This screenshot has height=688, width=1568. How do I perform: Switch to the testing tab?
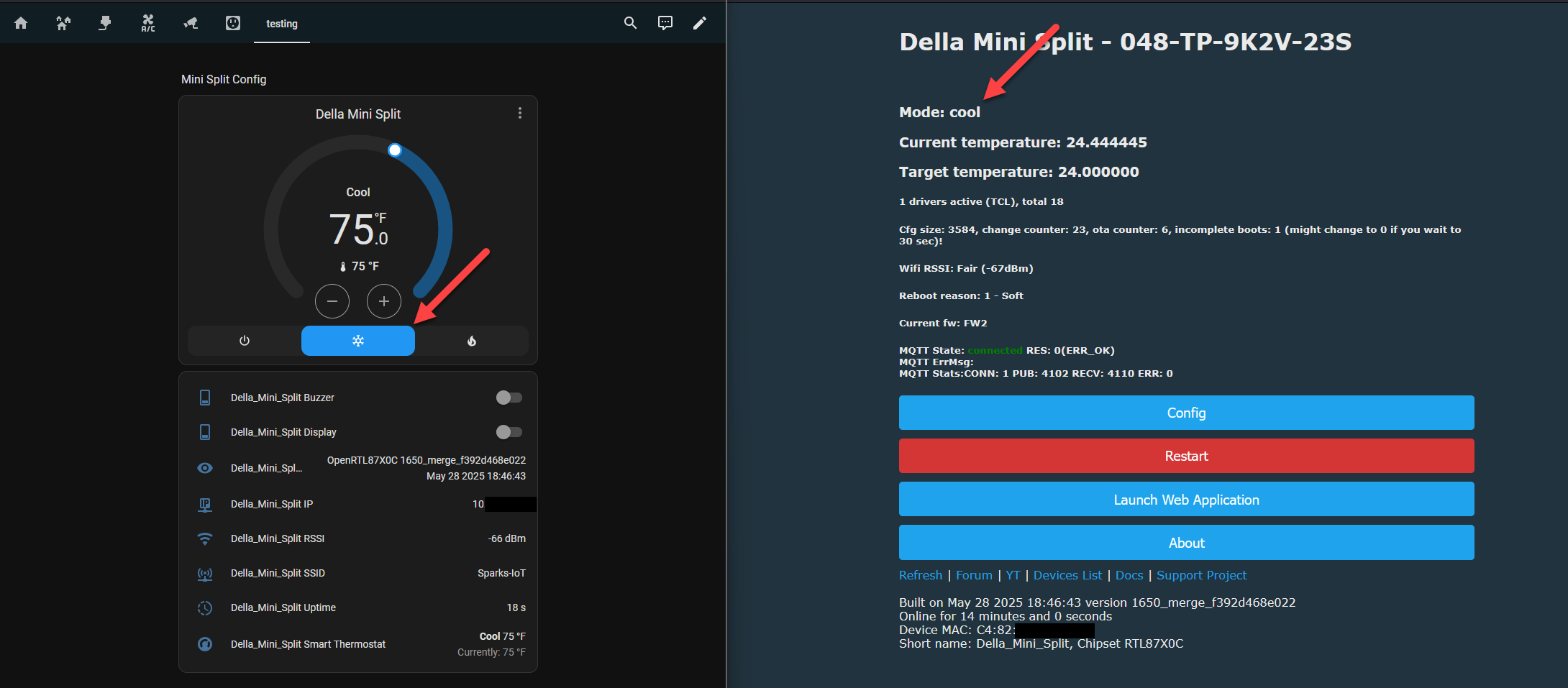(282, 24)
